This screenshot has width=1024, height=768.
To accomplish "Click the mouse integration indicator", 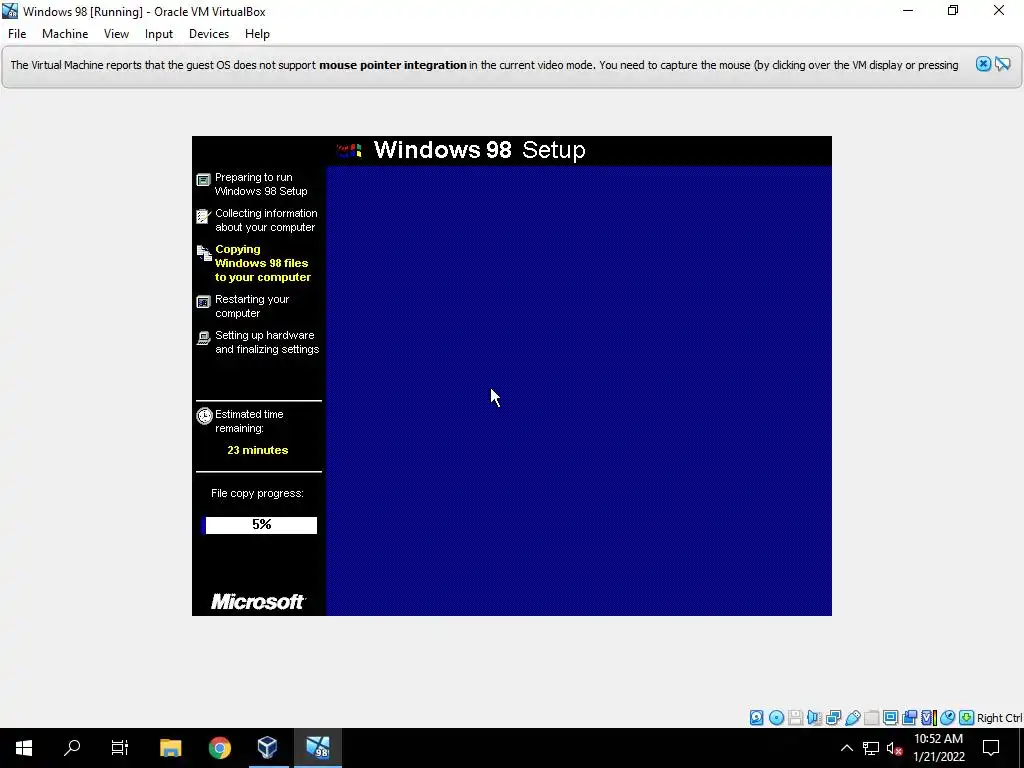I will pyautogui.click(x=947, y=718).
